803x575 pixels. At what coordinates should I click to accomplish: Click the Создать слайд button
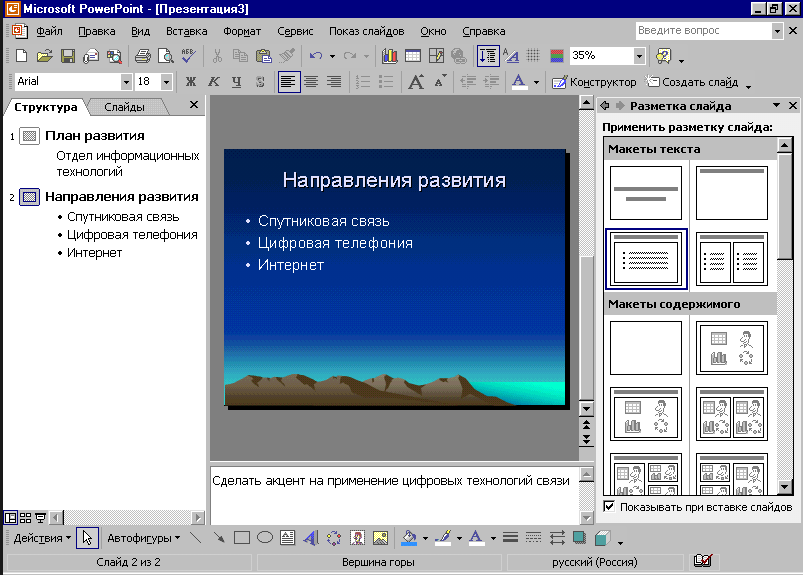click(x=691, y=82)
